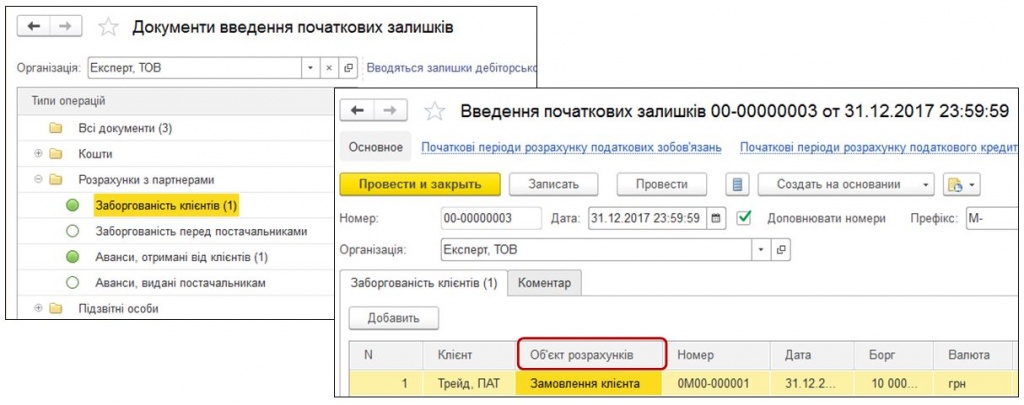Toggle the Доповнювати номери checkbox

(x=743, y=217)
